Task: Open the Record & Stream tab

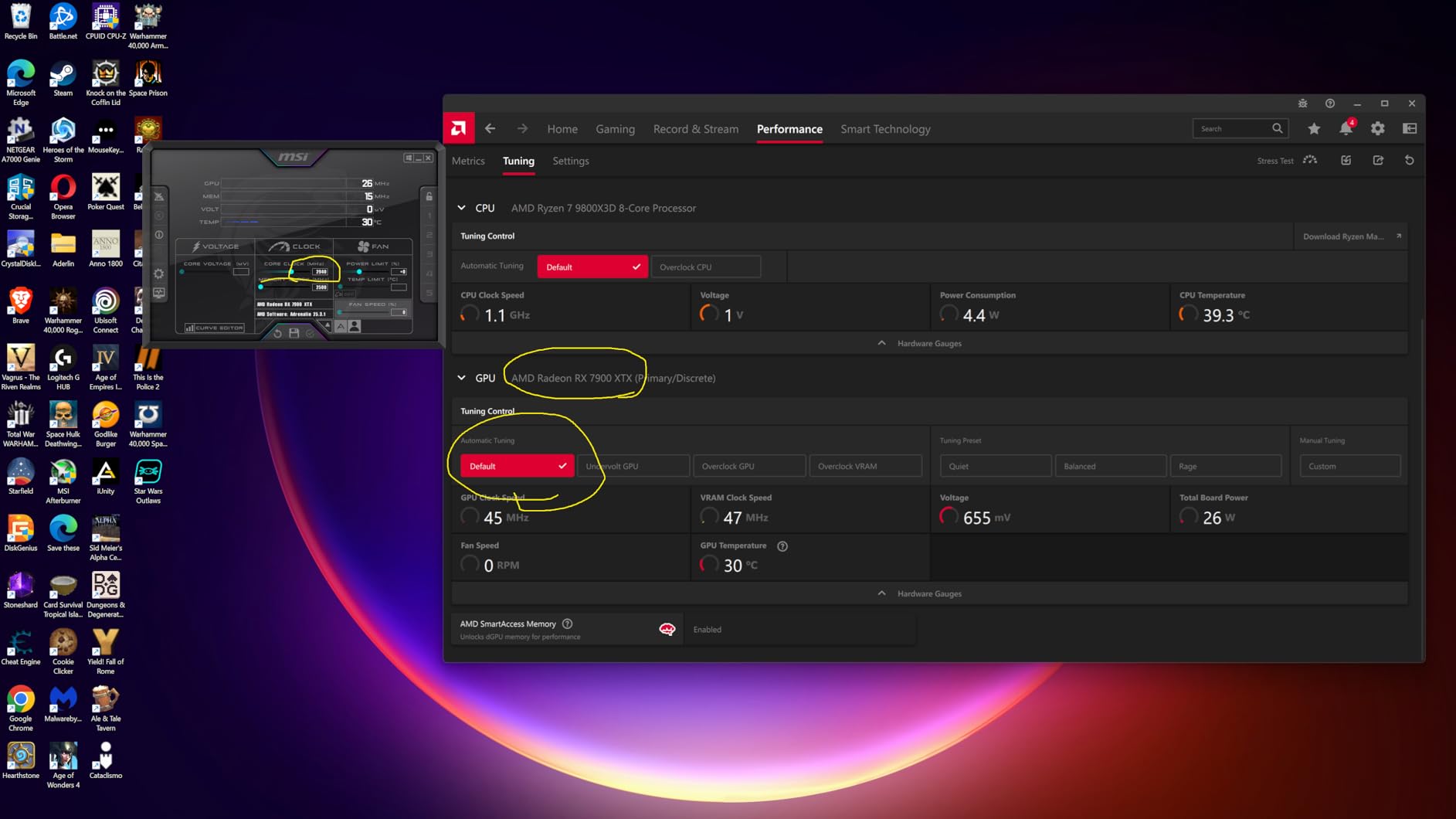Action: 696,129
